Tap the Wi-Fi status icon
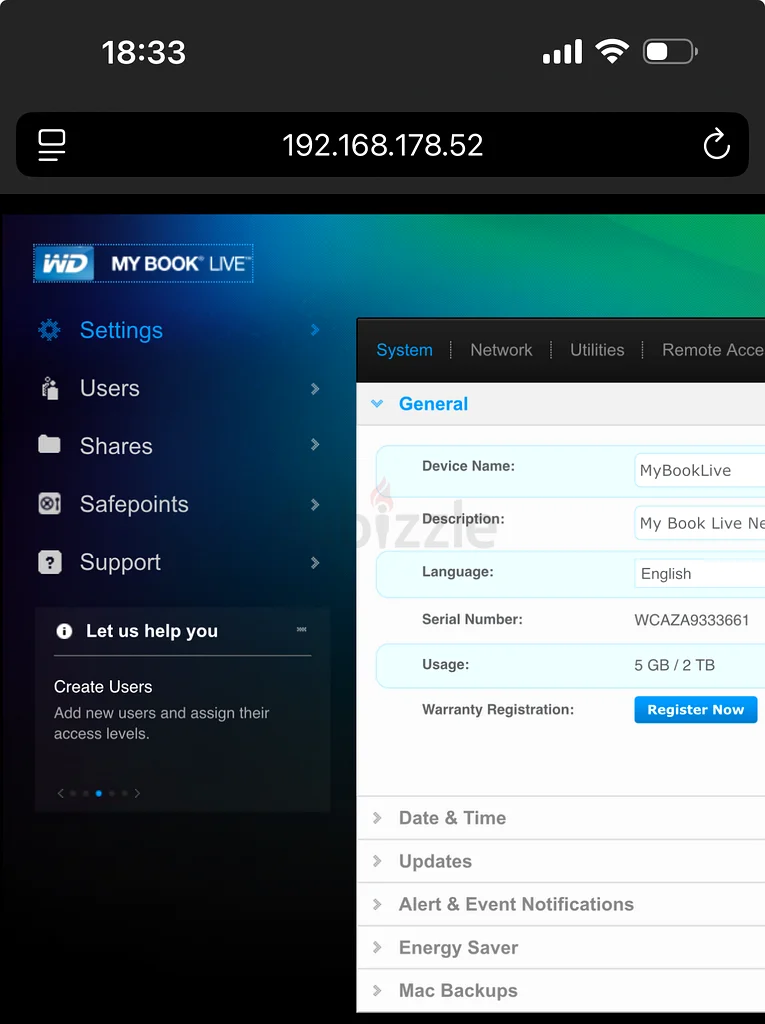This screenshot has height=1024, width=765. (611, 51)
